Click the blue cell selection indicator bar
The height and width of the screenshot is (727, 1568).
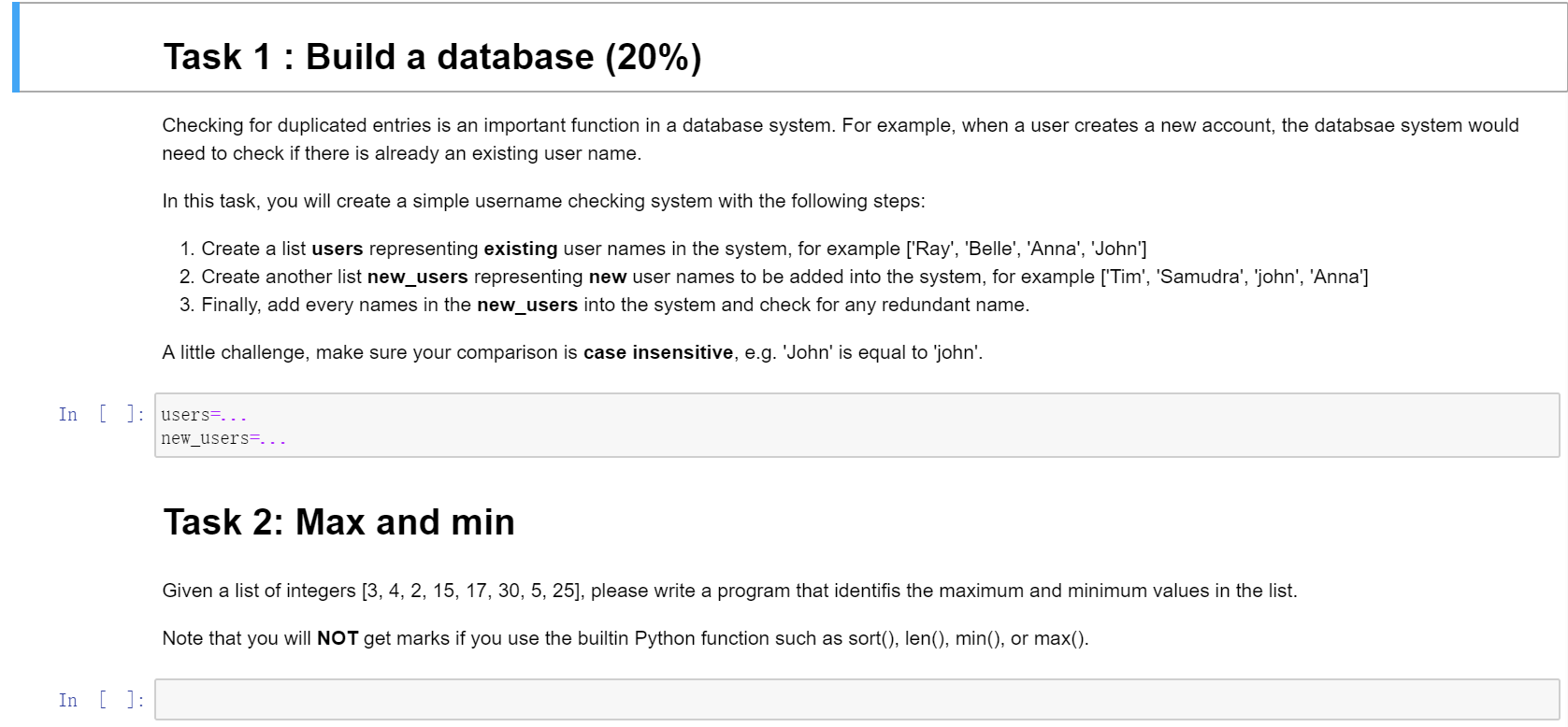pos(14,47)
